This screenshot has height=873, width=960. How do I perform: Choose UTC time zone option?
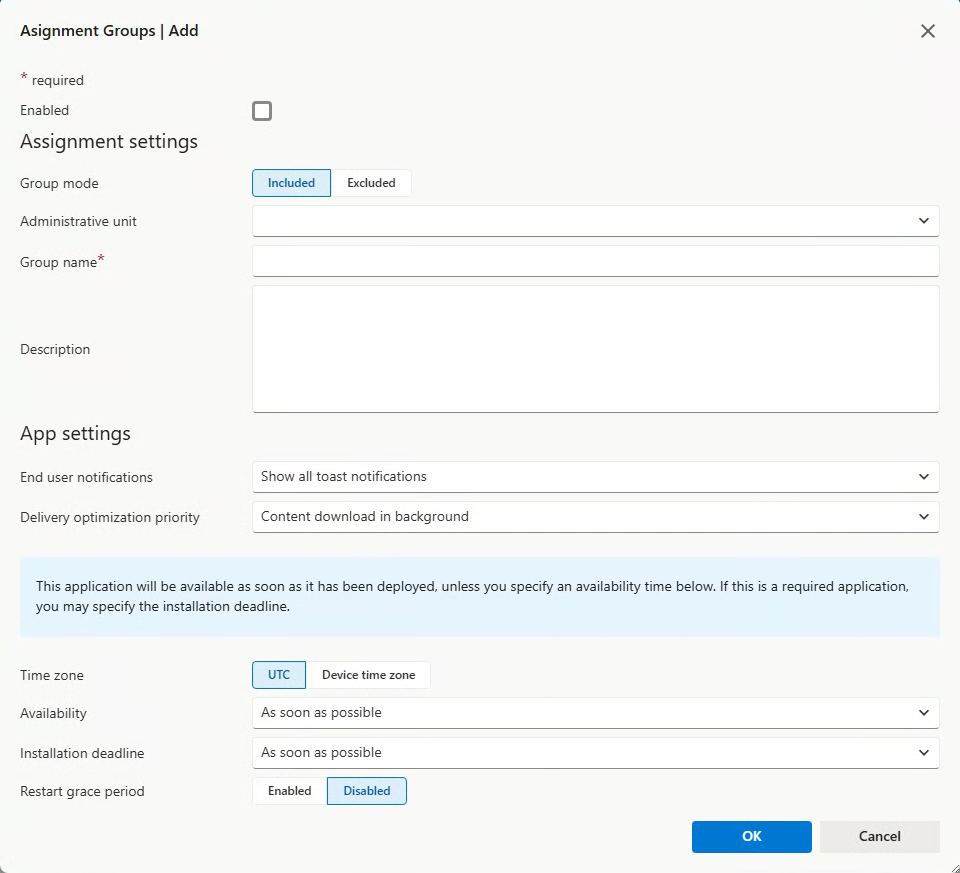pos(279,675)
